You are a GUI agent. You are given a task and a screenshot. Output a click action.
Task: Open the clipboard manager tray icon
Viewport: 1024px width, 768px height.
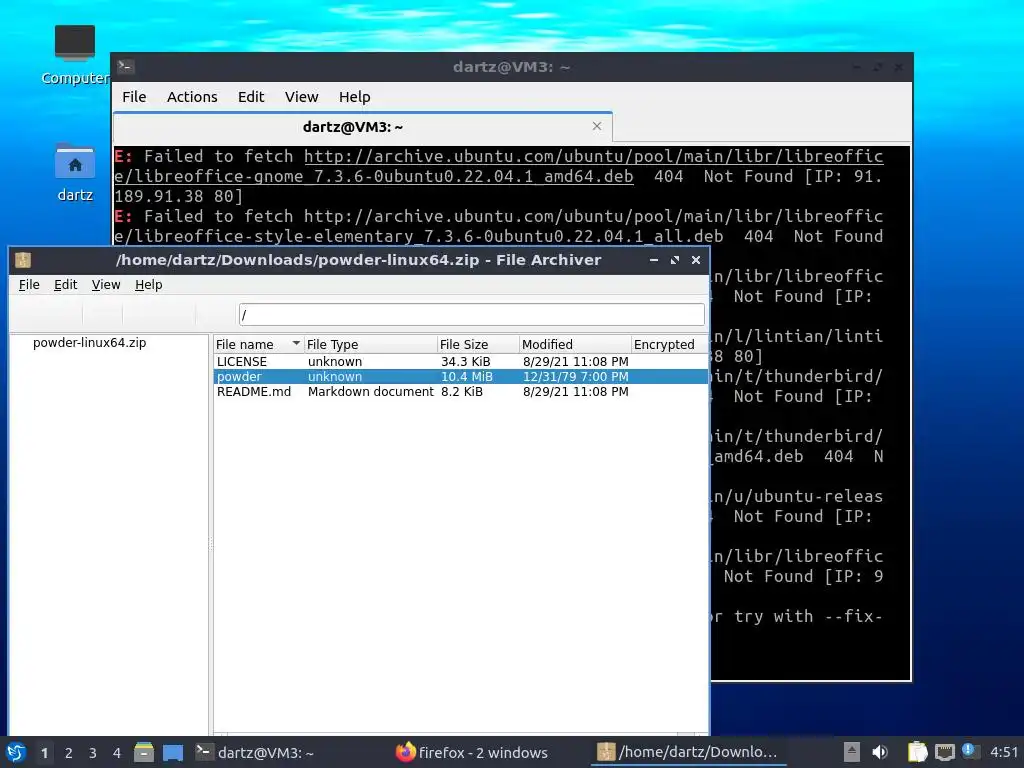pos(917,752)
